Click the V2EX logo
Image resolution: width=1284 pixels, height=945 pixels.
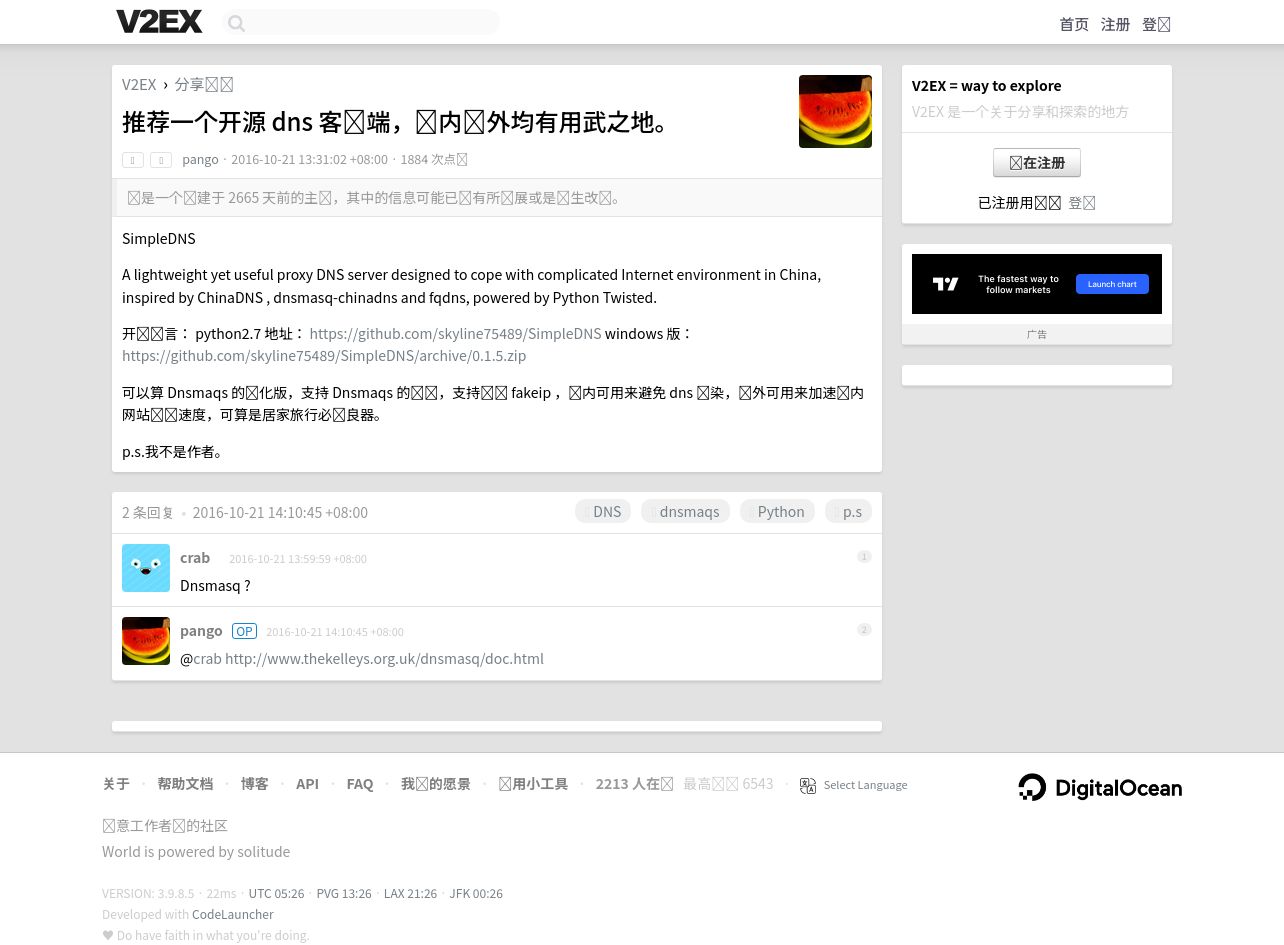[x=159, y=21]
